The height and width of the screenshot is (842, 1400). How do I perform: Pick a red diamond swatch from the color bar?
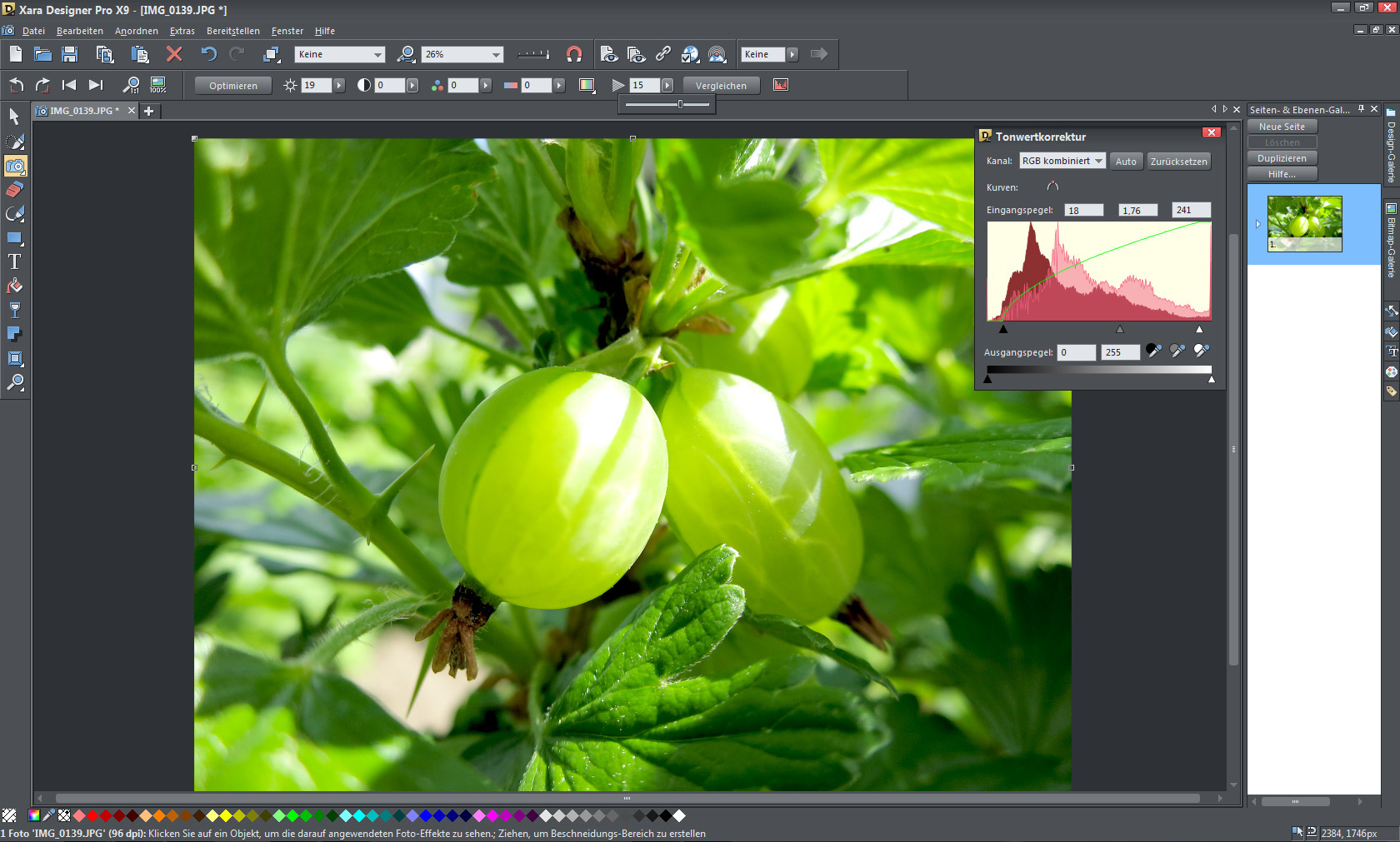[x=92, y=815]
